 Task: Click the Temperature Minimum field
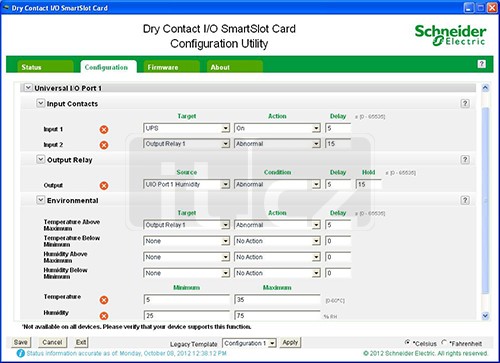[187, 300]
